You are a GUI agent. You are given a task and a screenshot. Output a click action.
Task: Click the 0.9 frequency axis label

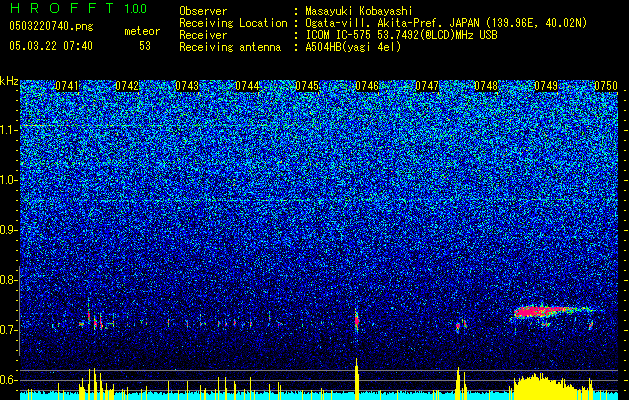pyautogui.click(x=8, y=230)
